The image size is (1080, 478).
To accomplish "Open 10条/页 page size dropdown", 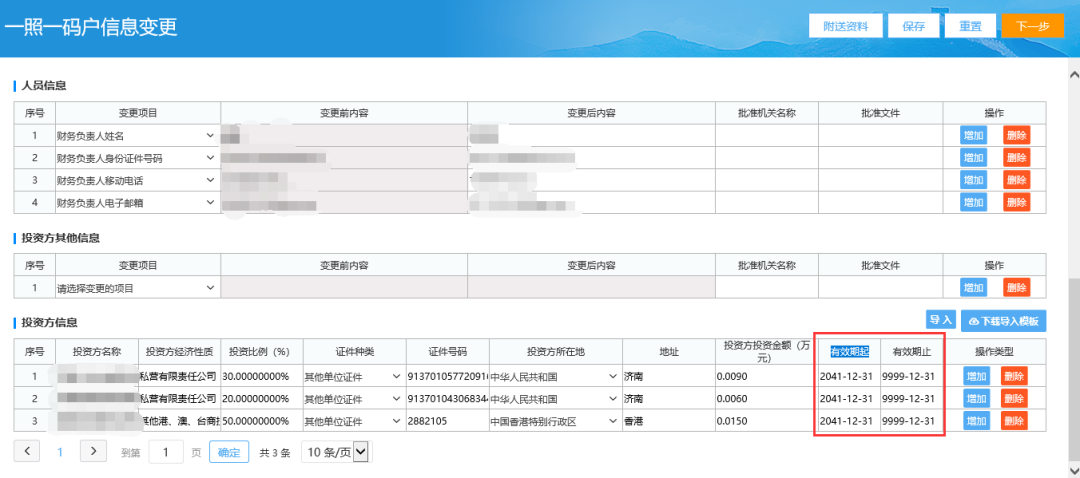I will click(x=335, y=452).
